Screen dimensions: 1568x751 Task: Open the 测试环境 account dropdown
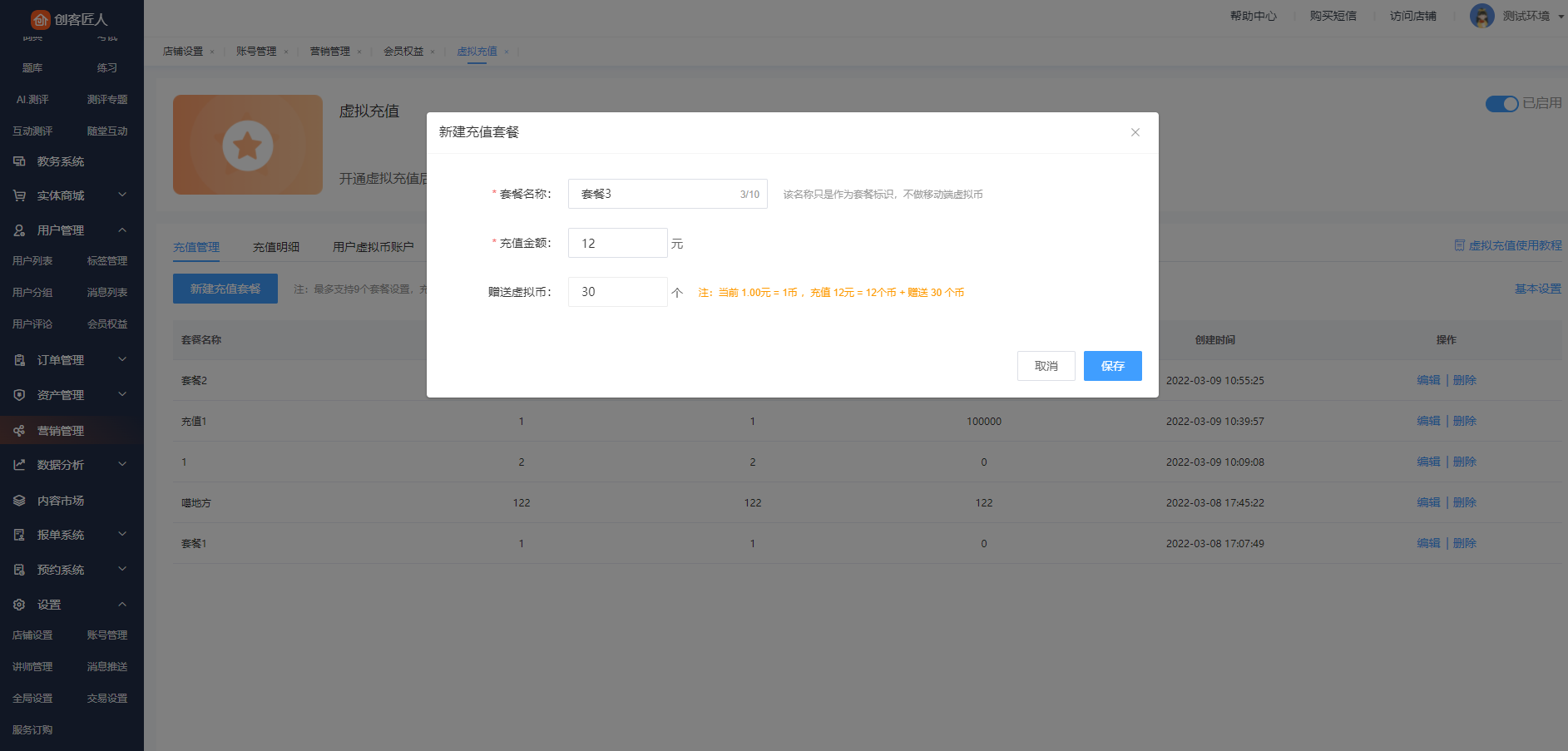(1561, 17)
